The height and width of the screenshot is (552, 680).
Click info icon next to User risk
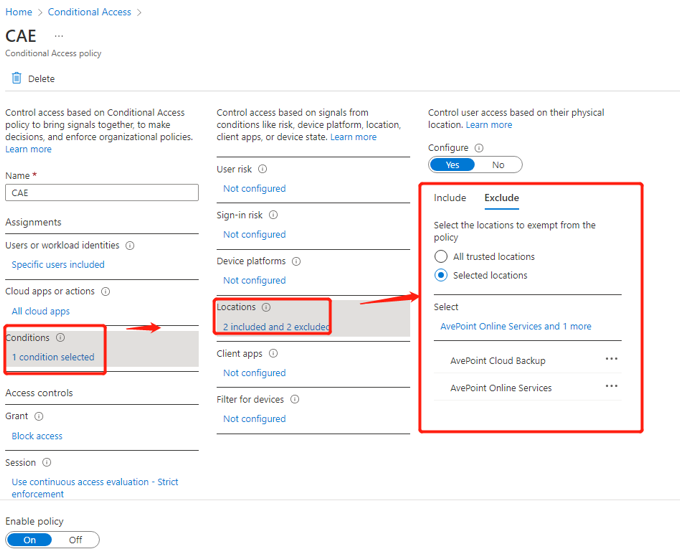263,169
